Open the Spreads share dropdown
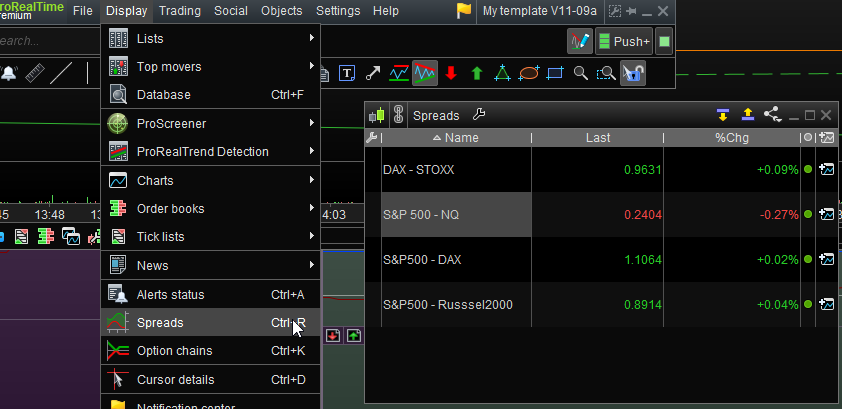The image size is (842, 409). tap(773, 114)
